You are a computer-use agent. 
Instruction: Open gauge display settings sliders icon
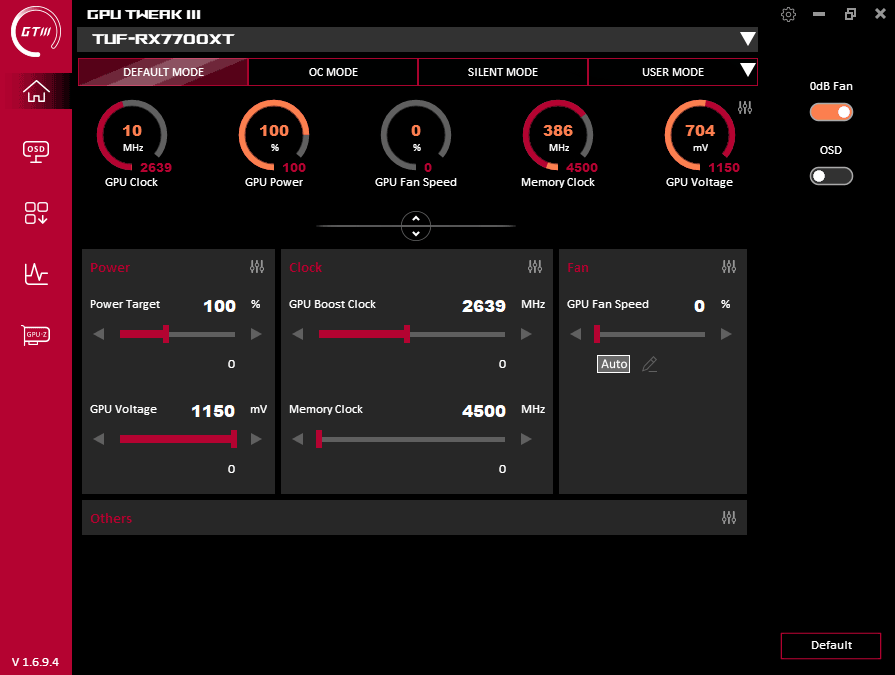[x=745, y=107]
